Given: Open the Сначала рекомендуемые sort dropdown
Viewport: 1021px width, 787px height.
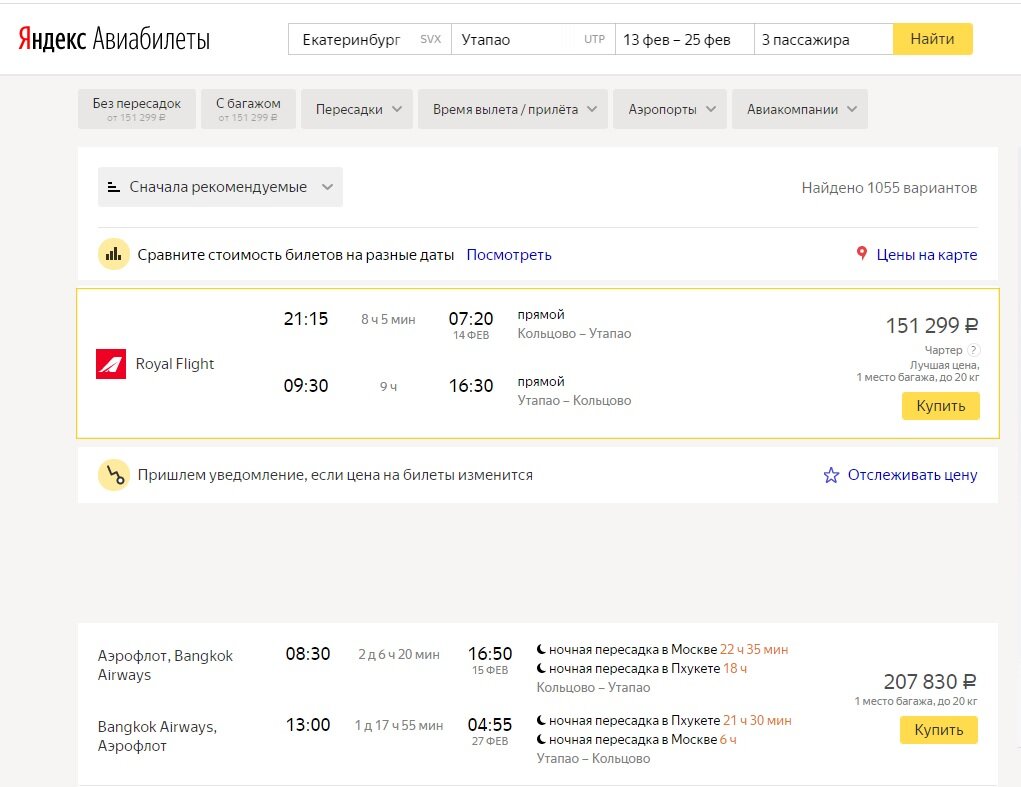Looking at the screenshot, I should [x=220, y=187].
